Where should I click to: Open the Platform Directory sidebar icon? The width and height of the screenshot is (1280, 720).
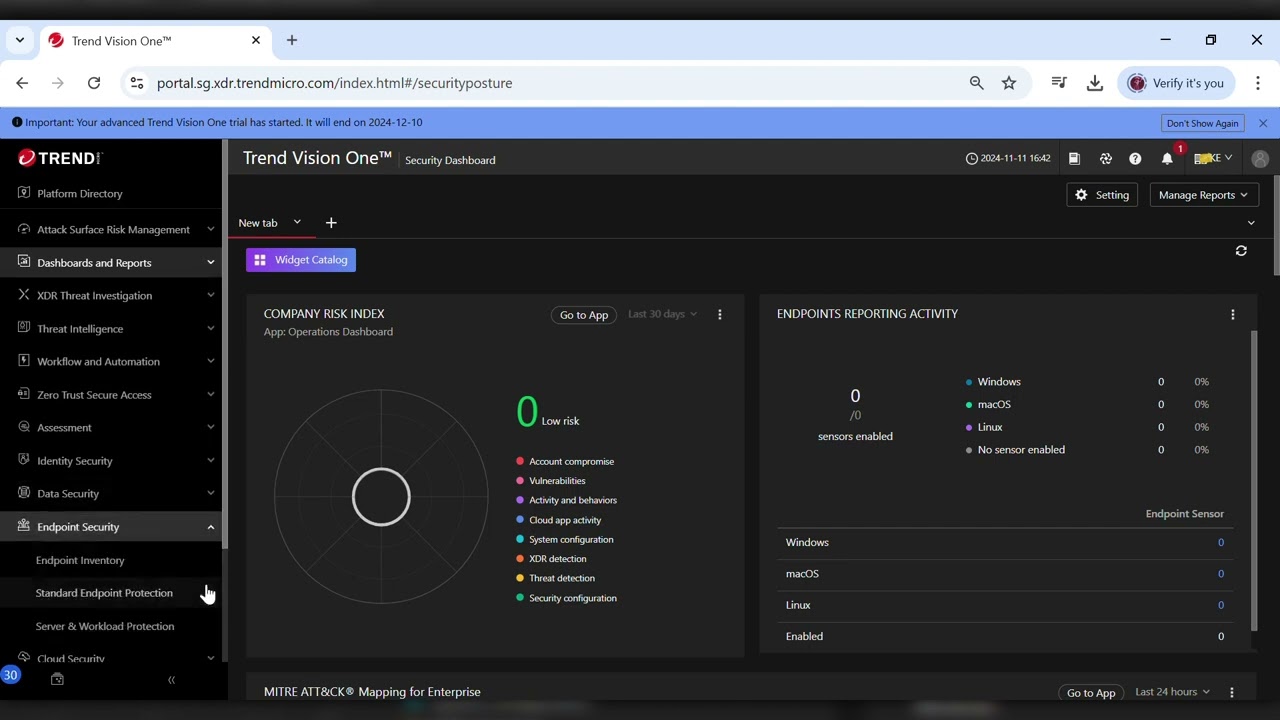click(24, 193)
